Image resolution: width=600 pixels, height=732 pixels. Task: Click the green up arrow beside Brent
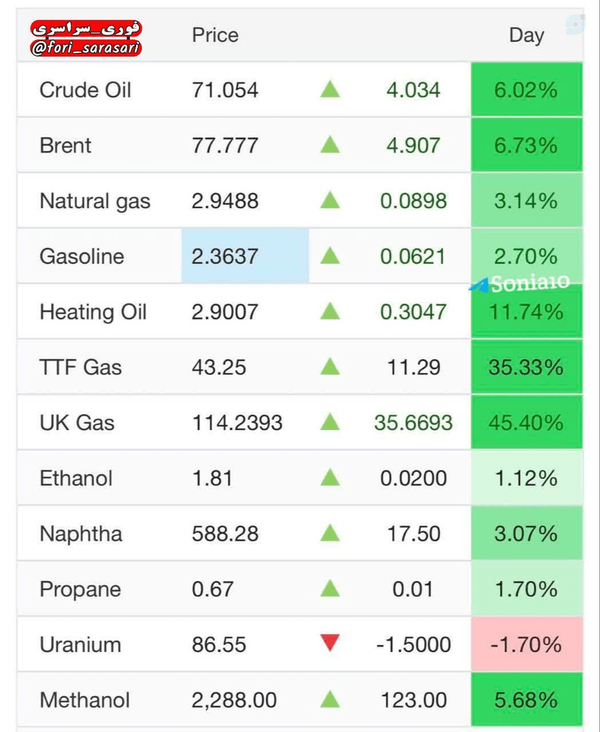[330, 145]
